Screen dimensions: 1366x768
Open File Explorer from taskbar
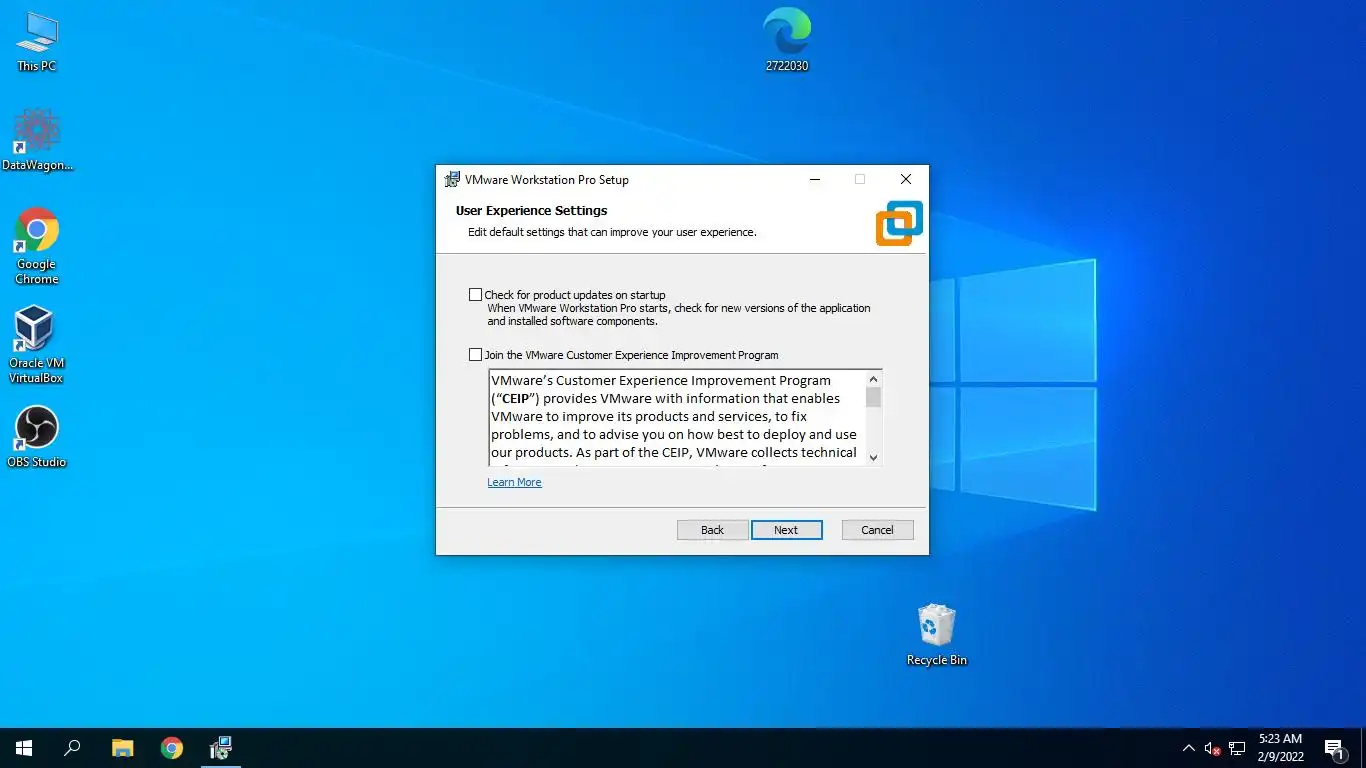point(122,748)
